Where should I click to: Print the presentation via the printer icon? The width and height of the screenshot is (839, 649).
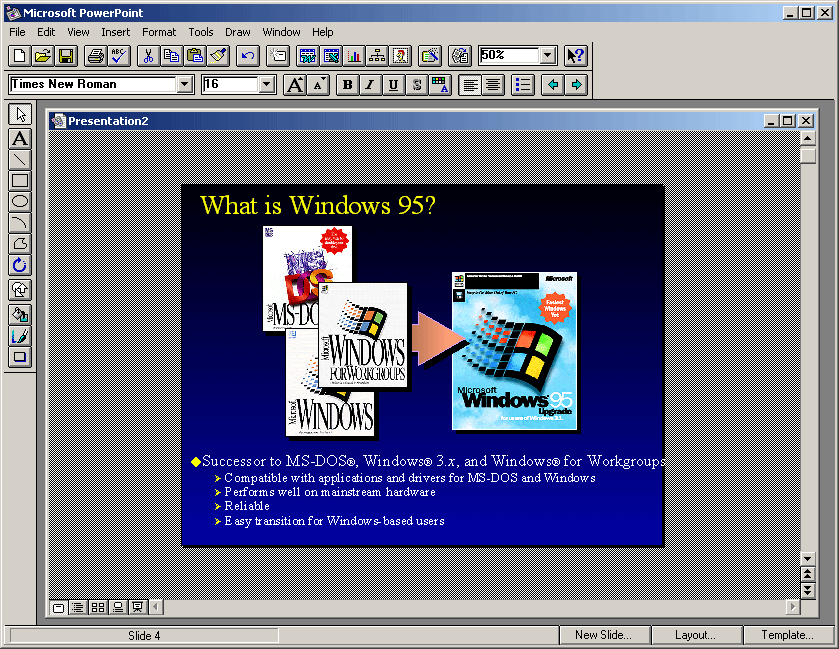[96, 56]
